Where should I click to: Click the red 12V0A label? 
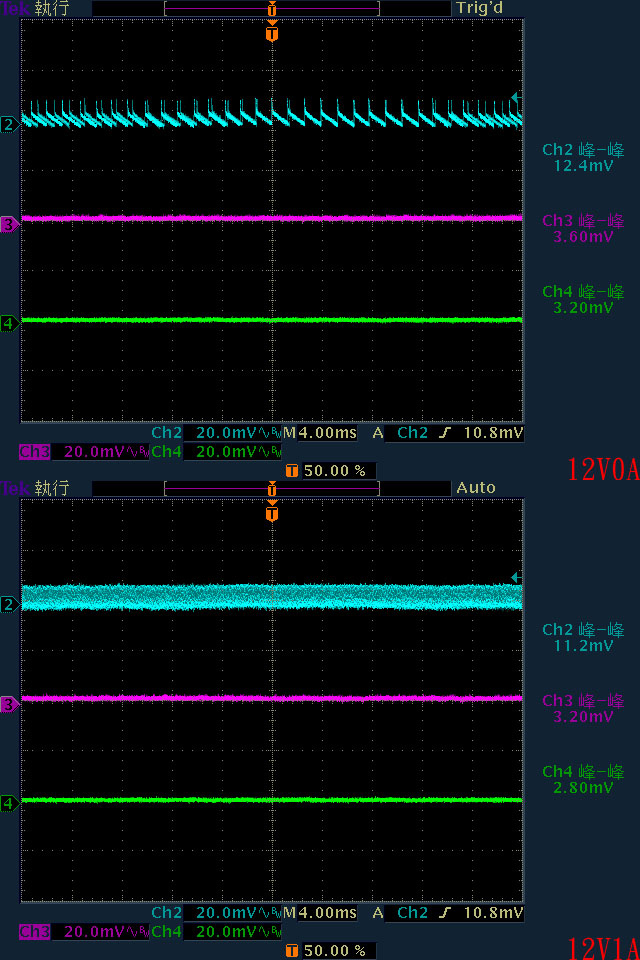[603, 470]
